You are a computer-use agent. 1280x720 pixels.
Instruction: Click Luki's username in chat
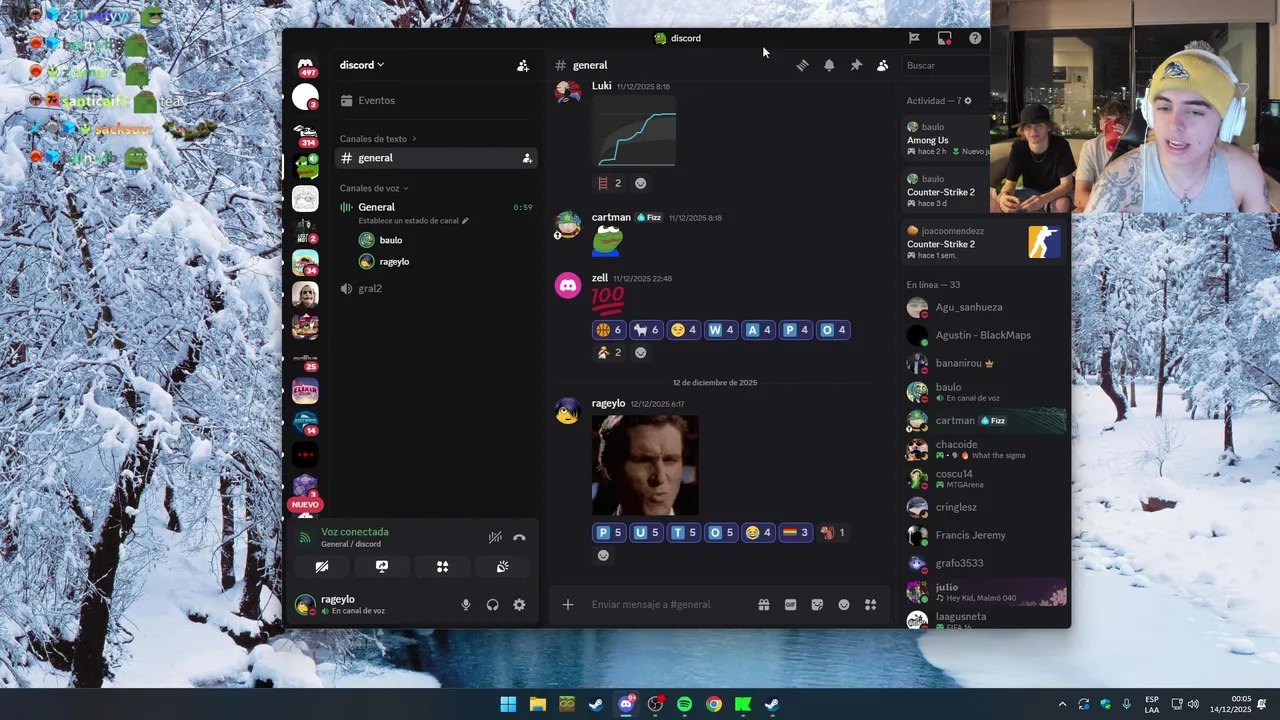click(601, 86)
